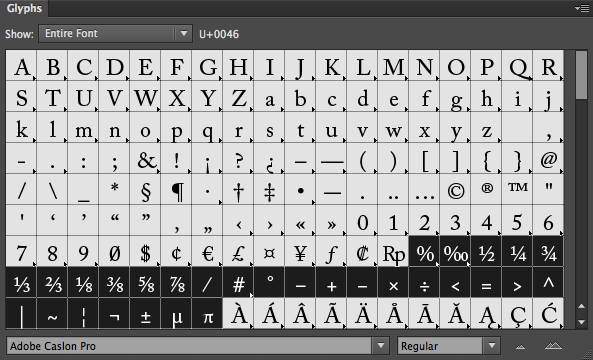The image size is (593, 360).
Task: Select the lowercase k glyph
Action: pos(22,127)
